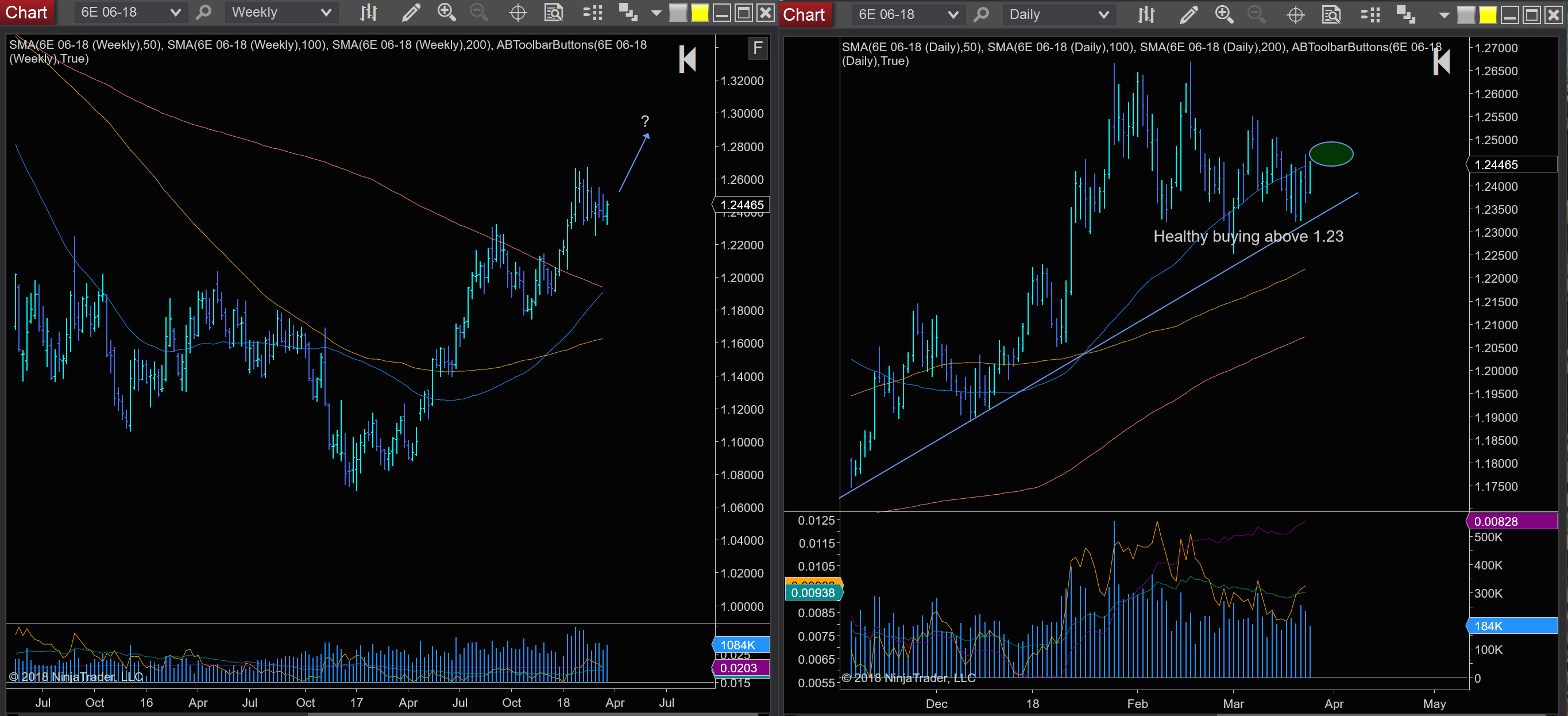Click the SMA indicator label on Daily chart
Viewport: 1568px width, 716px height.
(1142, 53)
